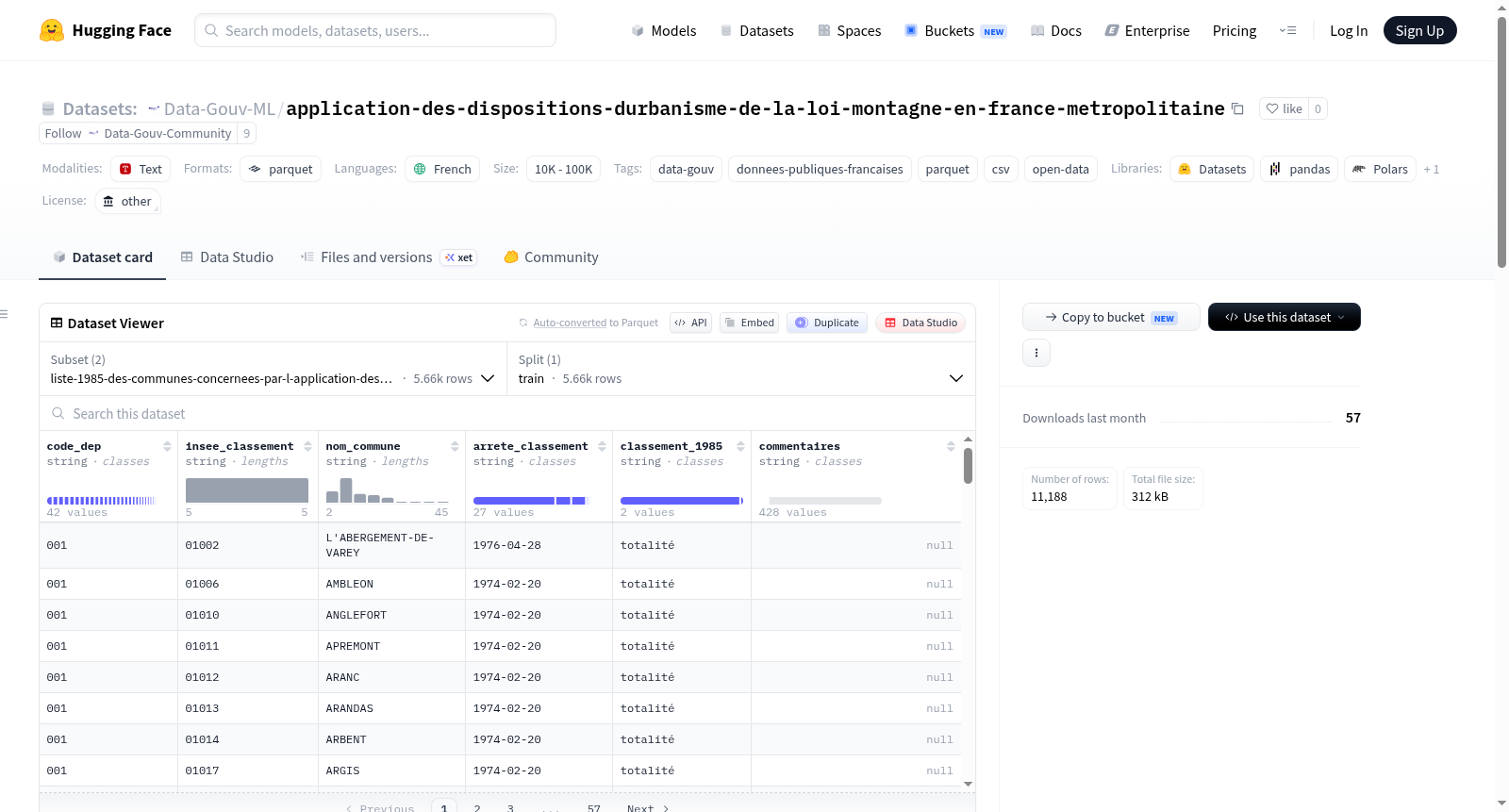Select the data-gouv tag

point(686,169)
